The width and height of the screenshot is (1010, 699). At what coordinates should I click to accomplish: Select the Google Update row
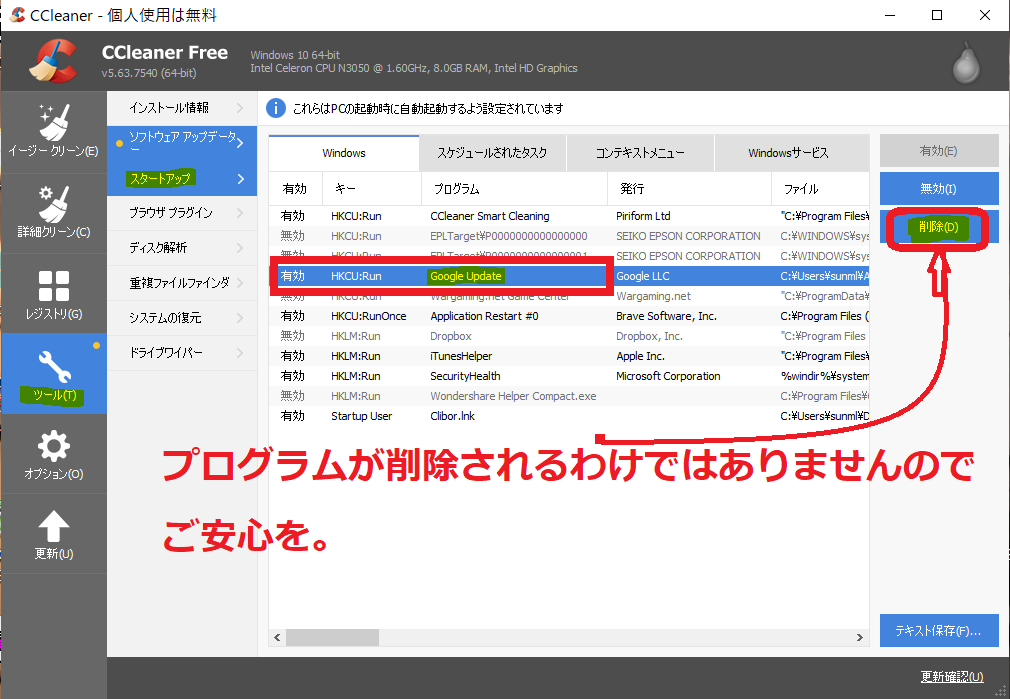point(569,276)
